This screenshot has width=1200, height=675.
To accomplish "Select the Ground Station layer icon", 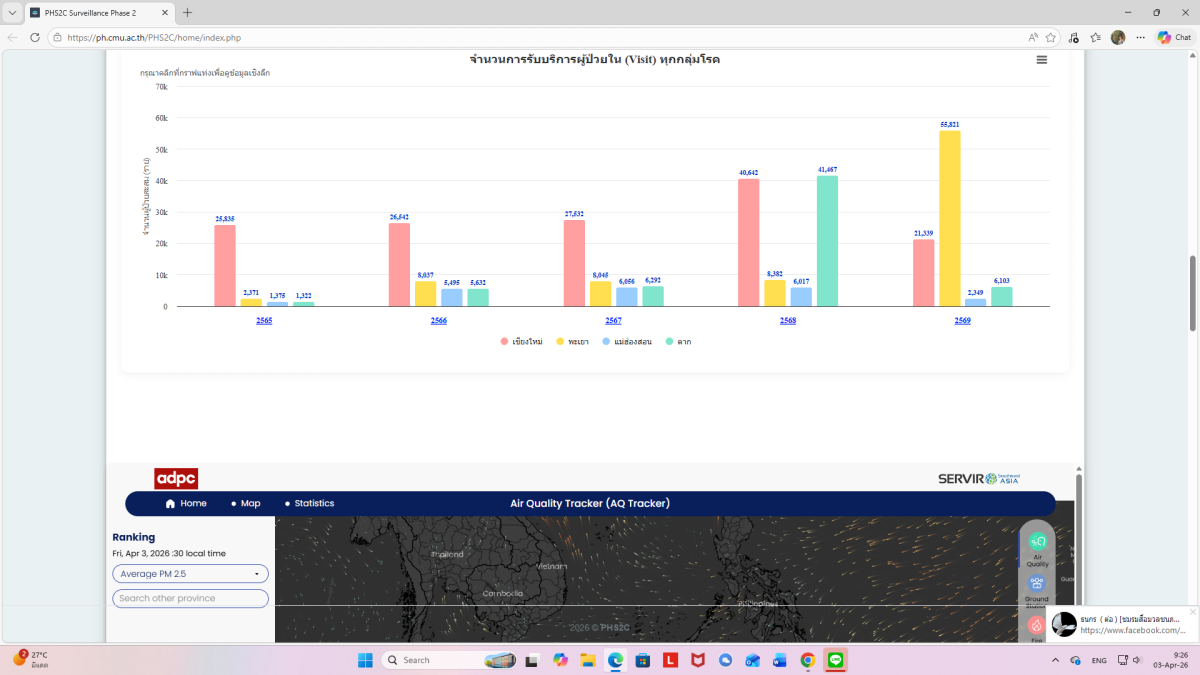I will 1037,584.
